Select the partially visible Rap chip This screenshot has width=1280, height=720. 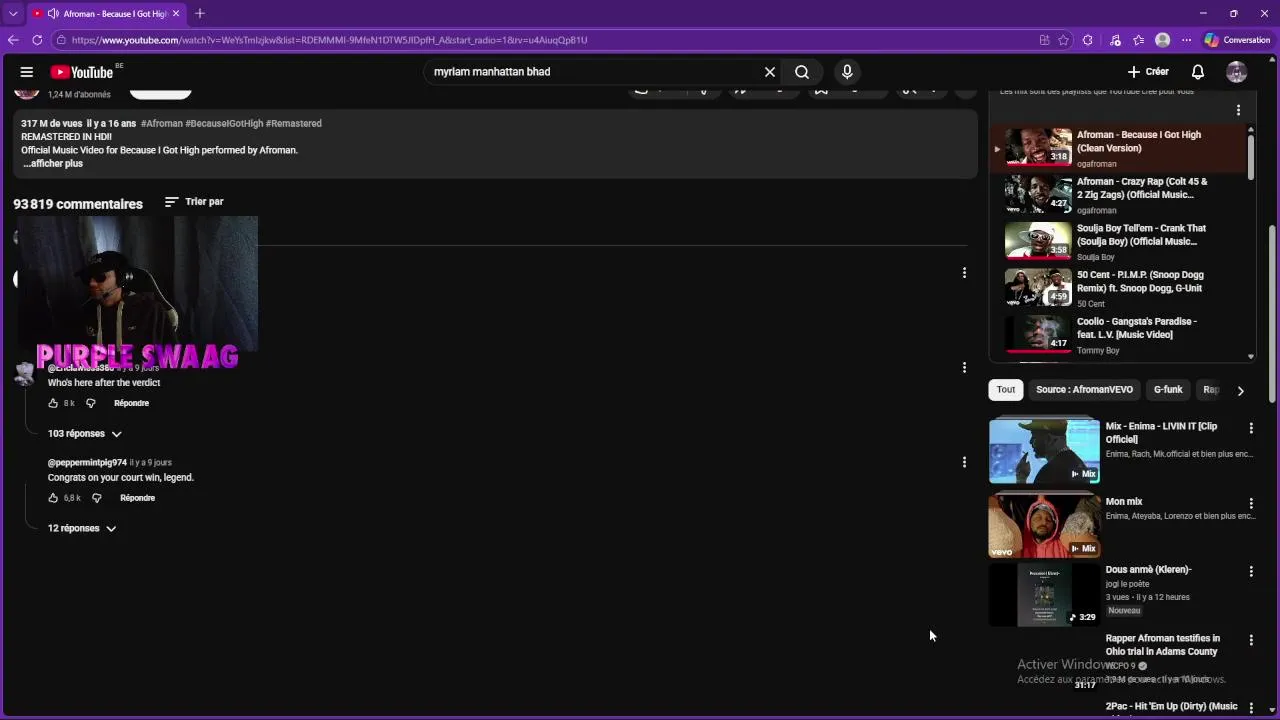click(x=1210, y=390)
